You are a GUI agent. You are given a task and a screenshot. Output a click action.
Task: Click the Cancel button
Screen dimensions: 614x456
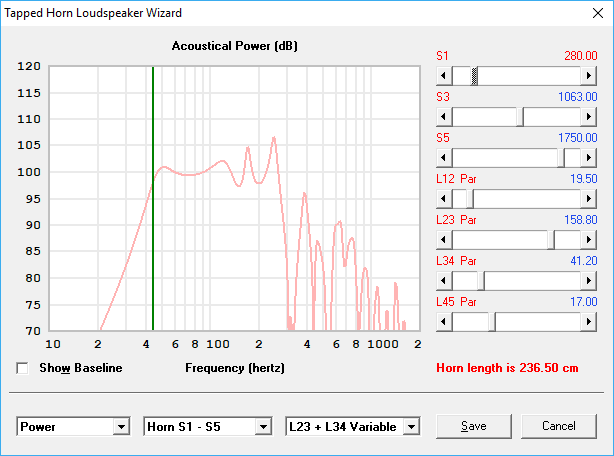559,426
